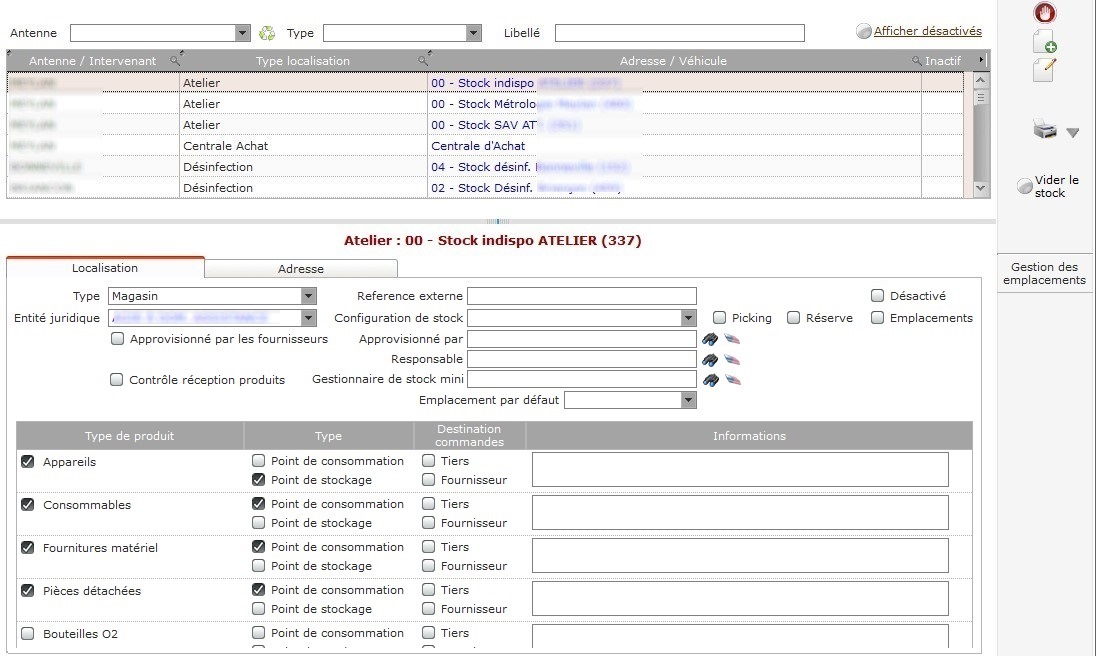Open the Type filter dropdown at top
1097x656 pixels.
[x=474, y=33]
